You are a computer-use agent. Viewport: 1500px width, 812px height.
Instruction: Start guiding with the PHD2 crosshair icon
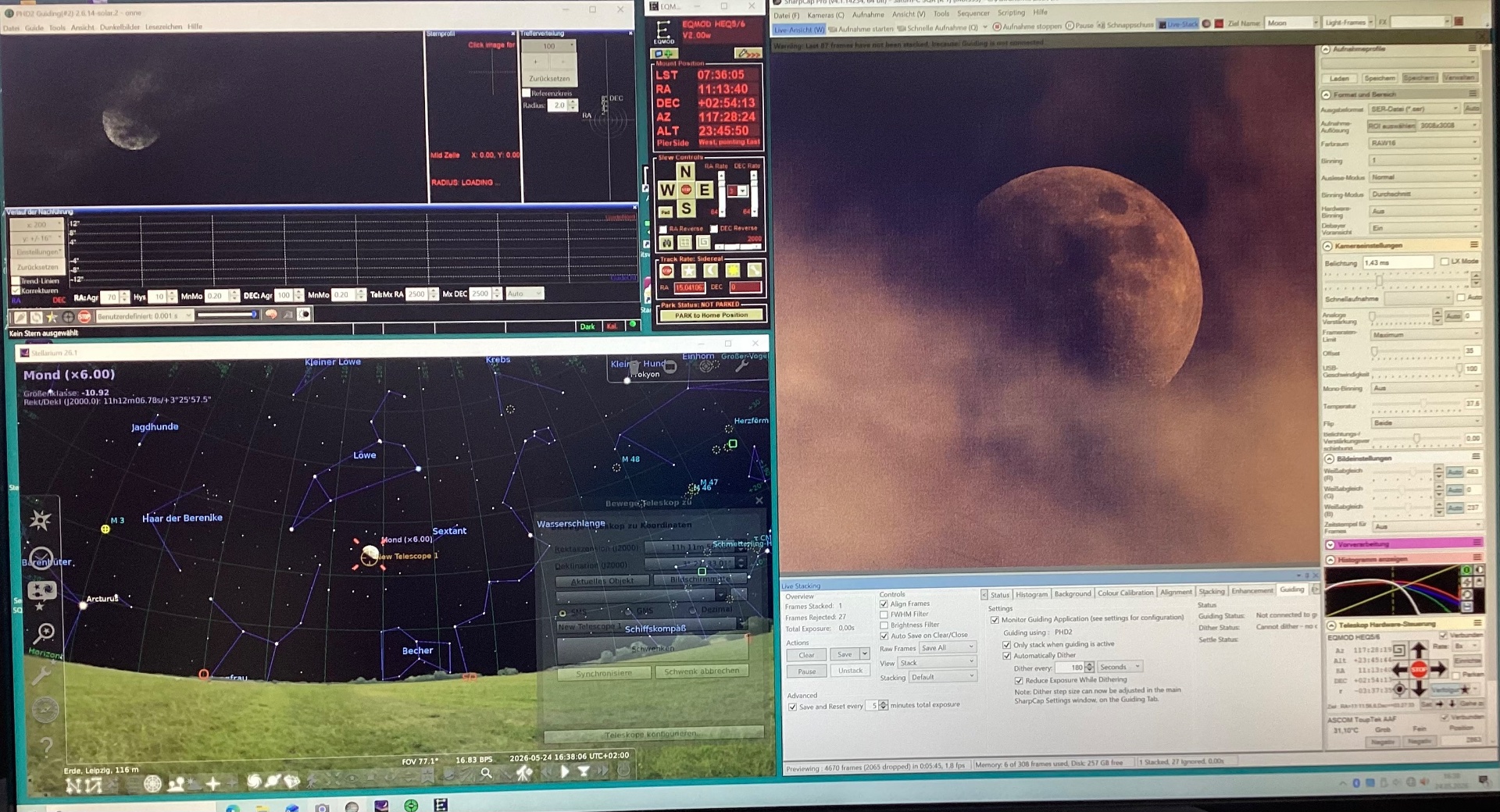point(68,316)
